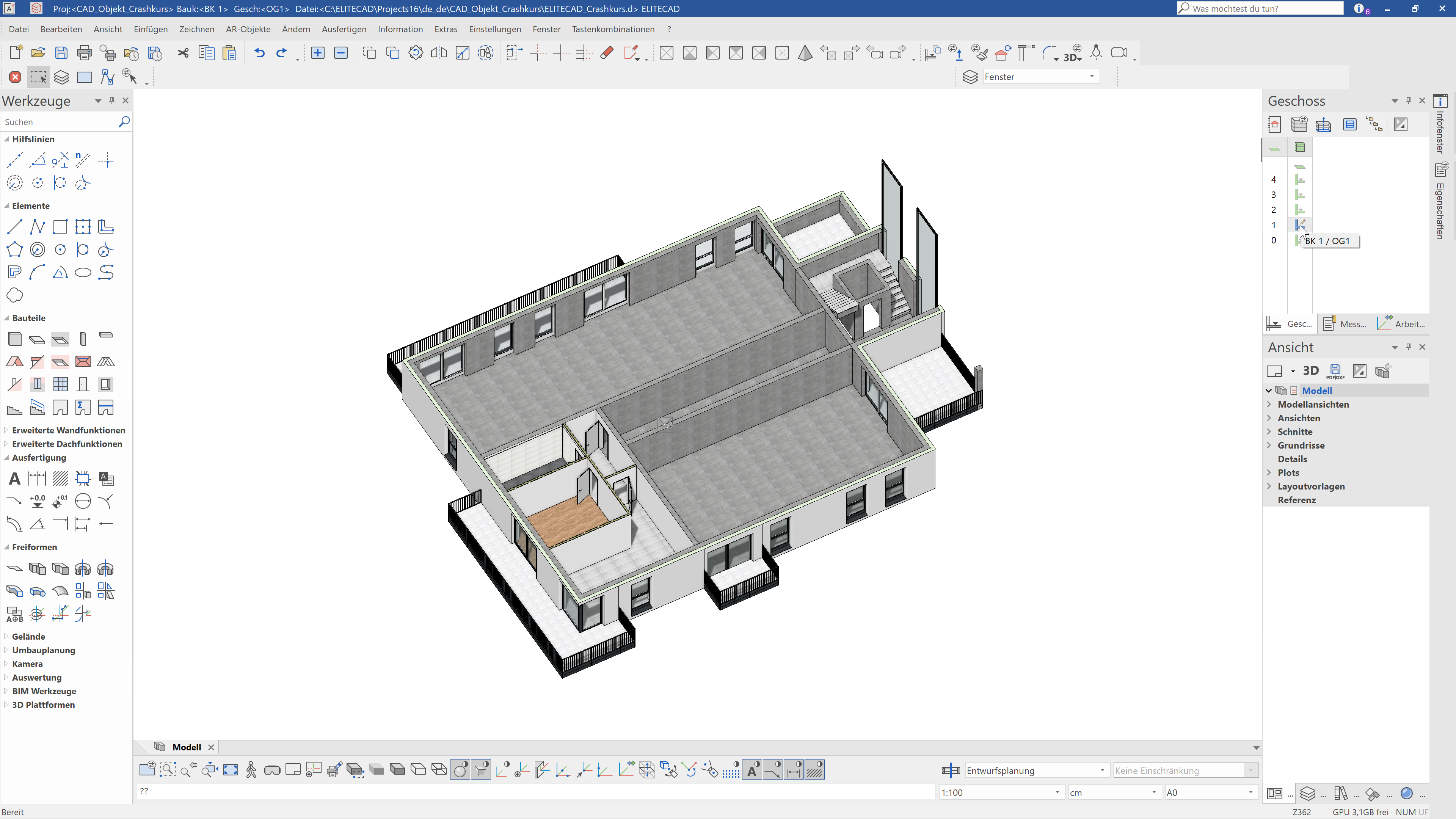The height and width of the screenshot is (819, 1456).
Task: Click the Save disk icon in the toolbar
Action: [x=61, y=53]
